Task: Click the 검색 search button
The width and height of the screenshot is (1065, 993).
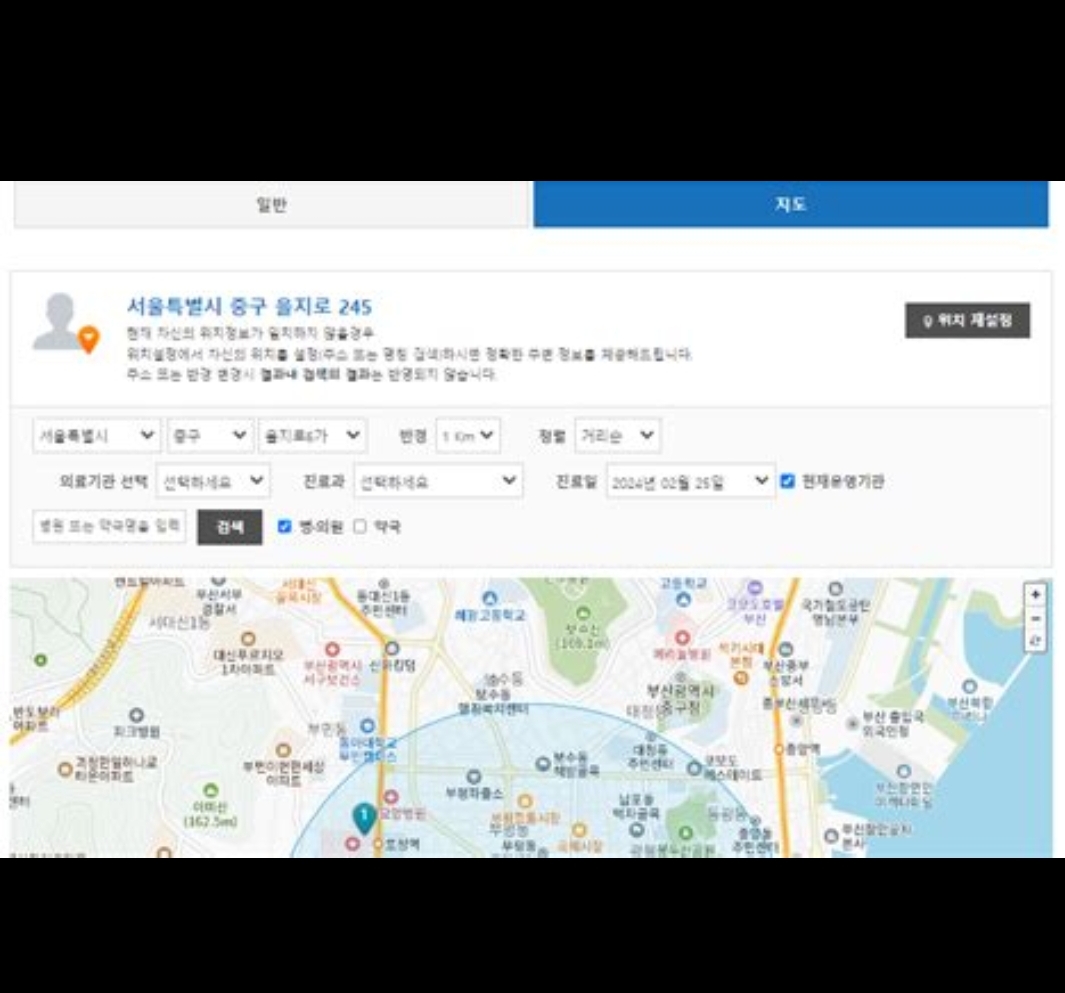Action: (x=230, y=527)
